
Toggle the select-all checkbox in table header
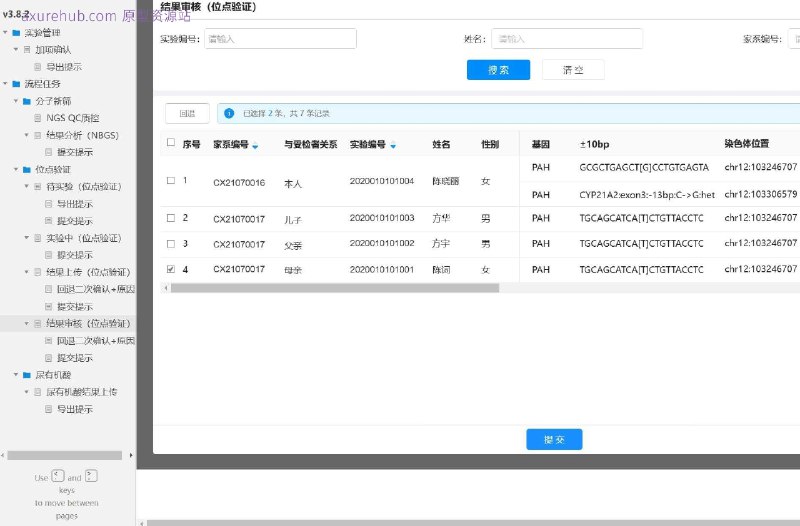(171, 142)
